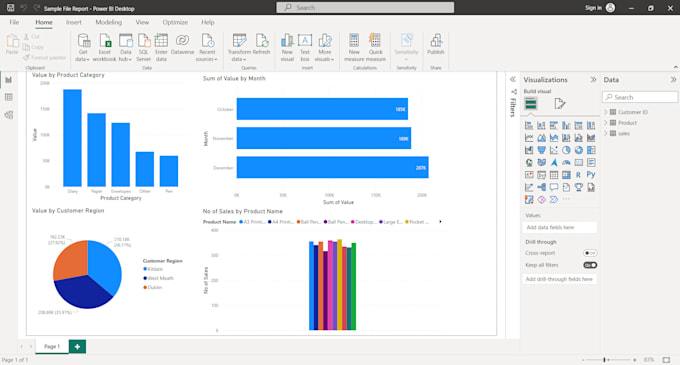Collapse the Visualizations pane
680x365 pixels.
point(593,80)
